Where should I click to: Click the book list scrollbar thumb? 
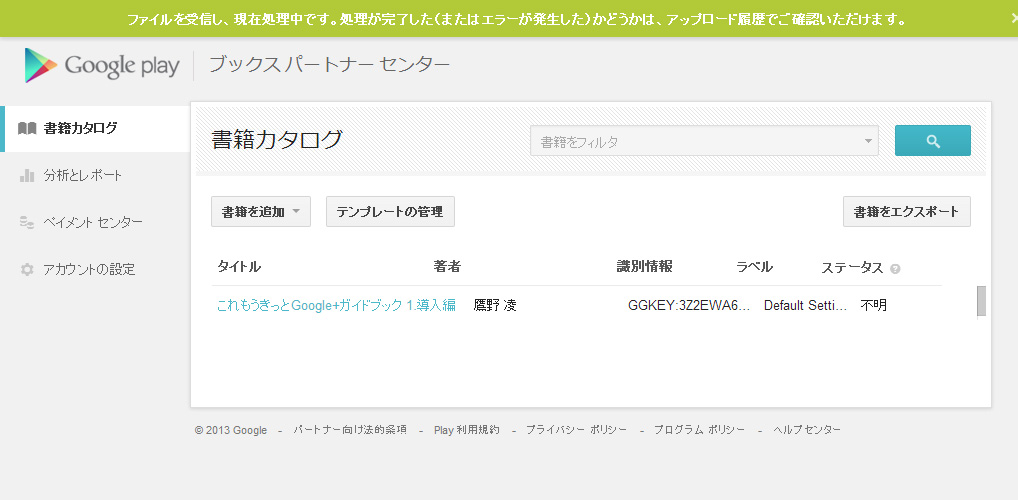[x=981, y=301]
